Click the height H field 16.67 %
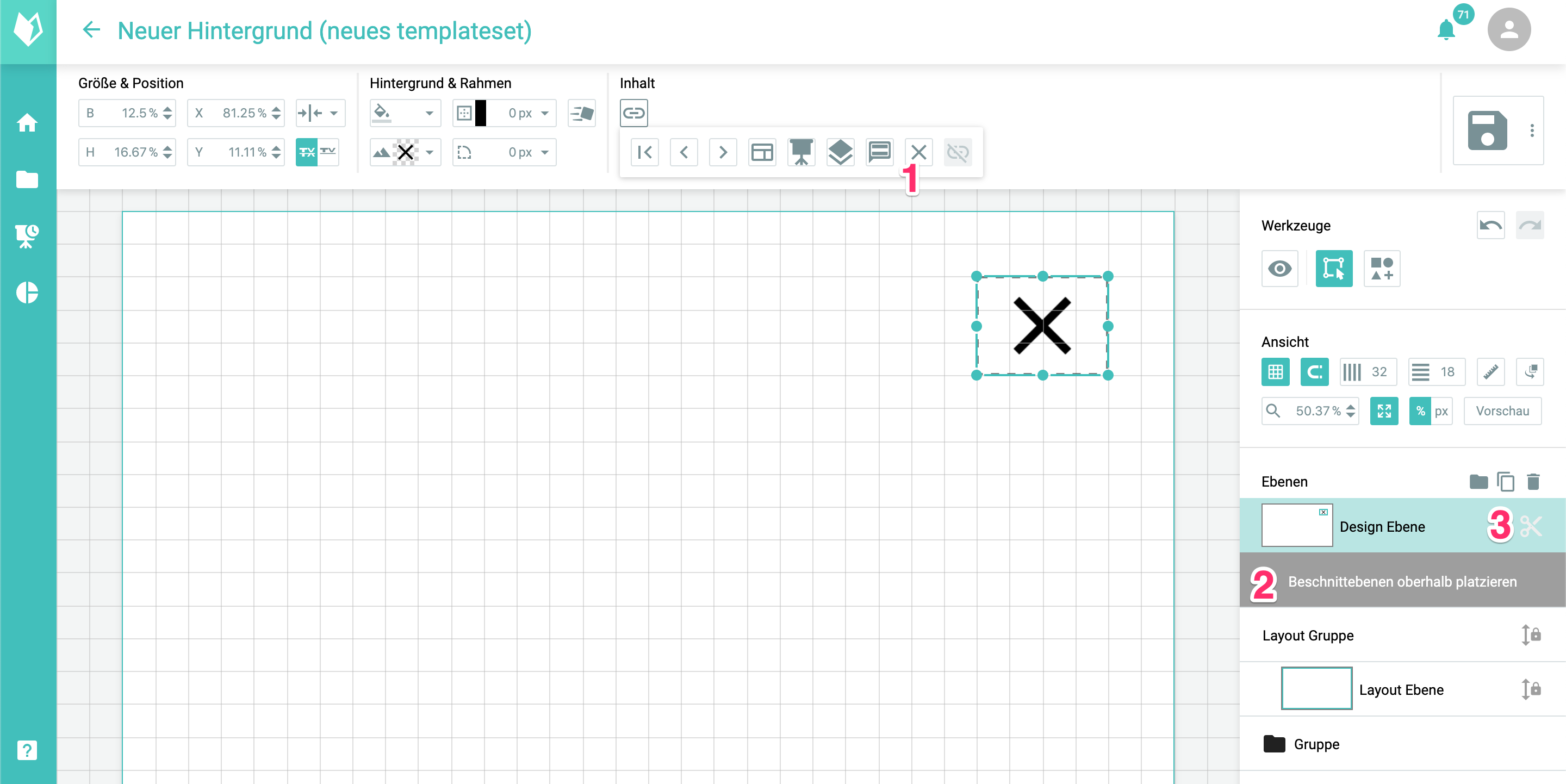Screen dimensions: 1566x784 (127, 152)
